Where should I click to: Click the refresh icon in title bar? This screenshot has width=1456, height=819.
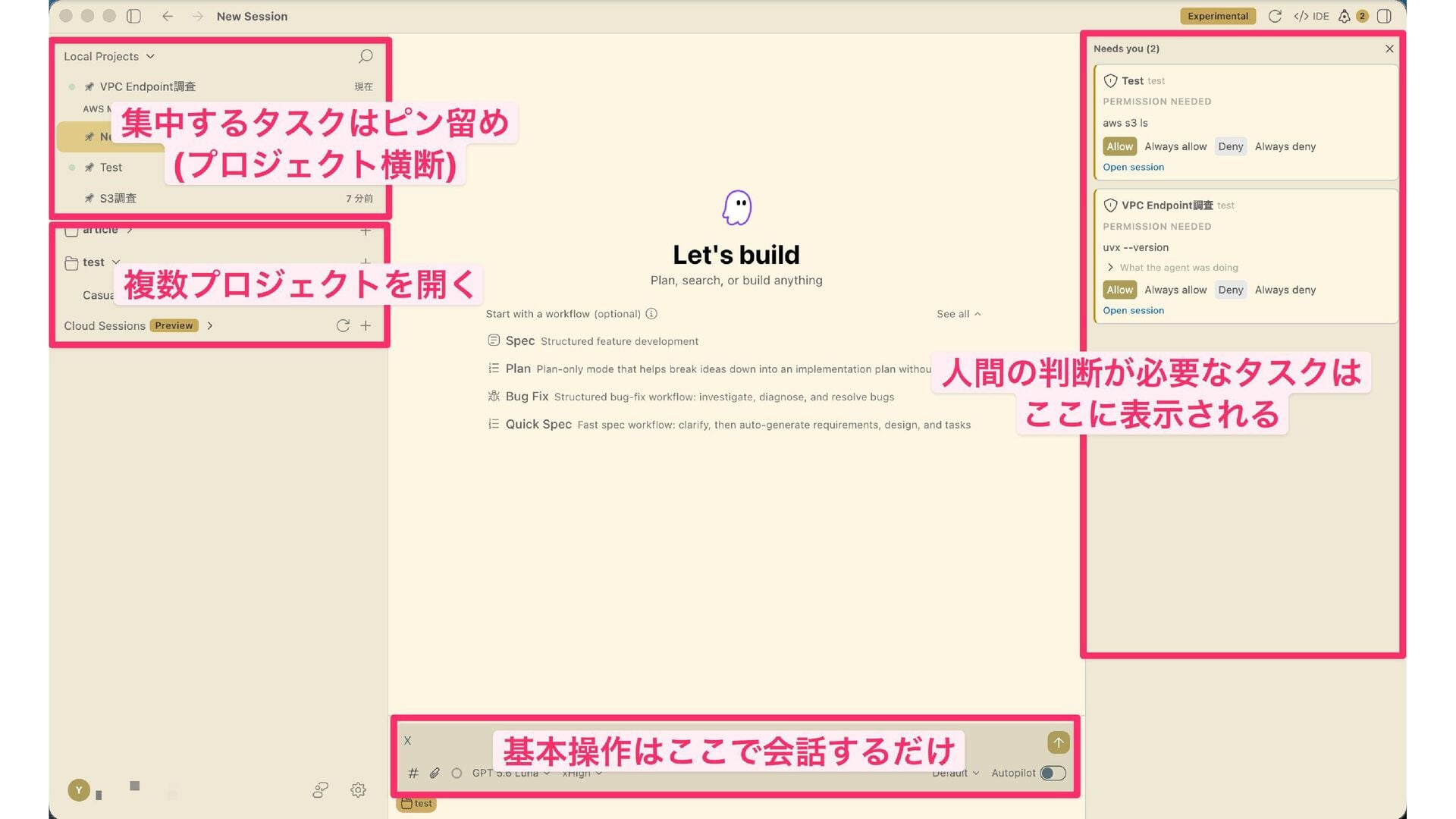1275,16
